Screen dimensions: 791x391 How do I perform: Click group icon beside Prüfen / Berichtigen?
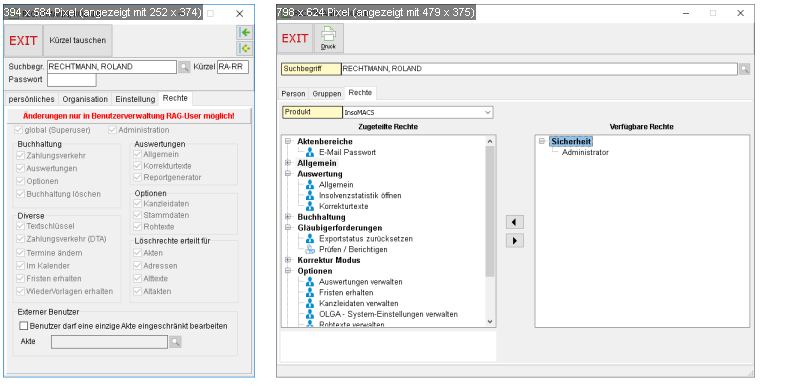click(310, 249)
